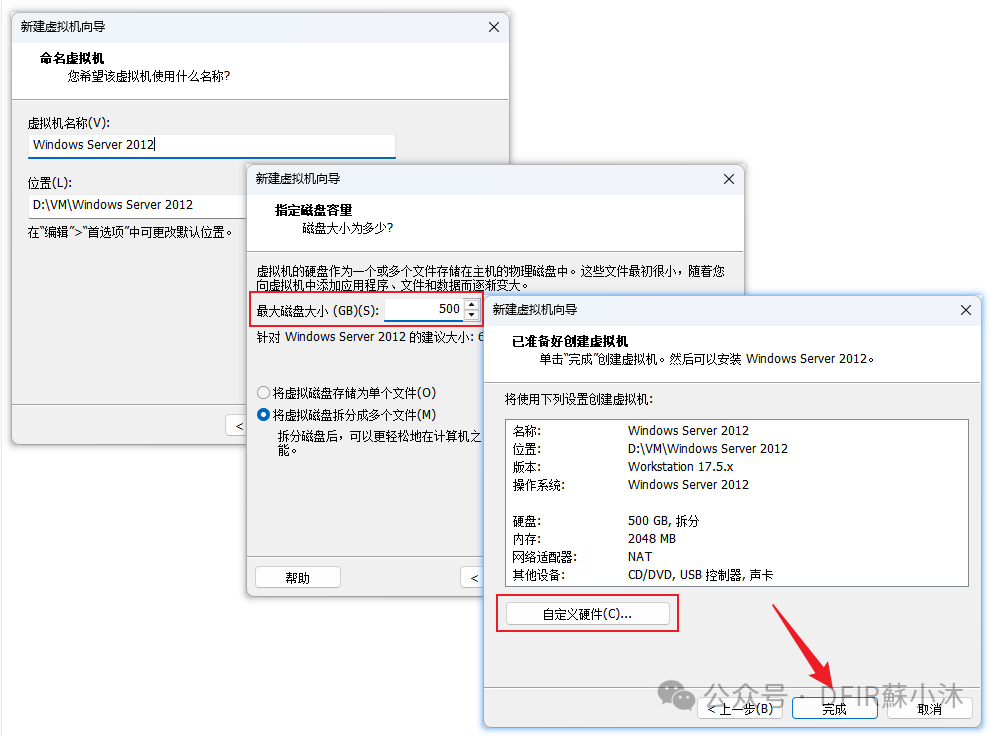Image resolution: width=995 pixels, height=736 pixels.
Task: Click the 最大磁盘大小 (GB)(S): label
Action: click(317, 311)
